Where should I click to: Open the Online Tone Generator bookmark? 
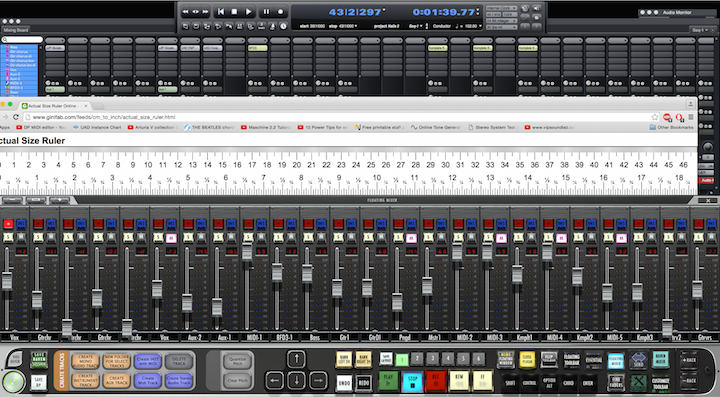(x=437, y=128)
